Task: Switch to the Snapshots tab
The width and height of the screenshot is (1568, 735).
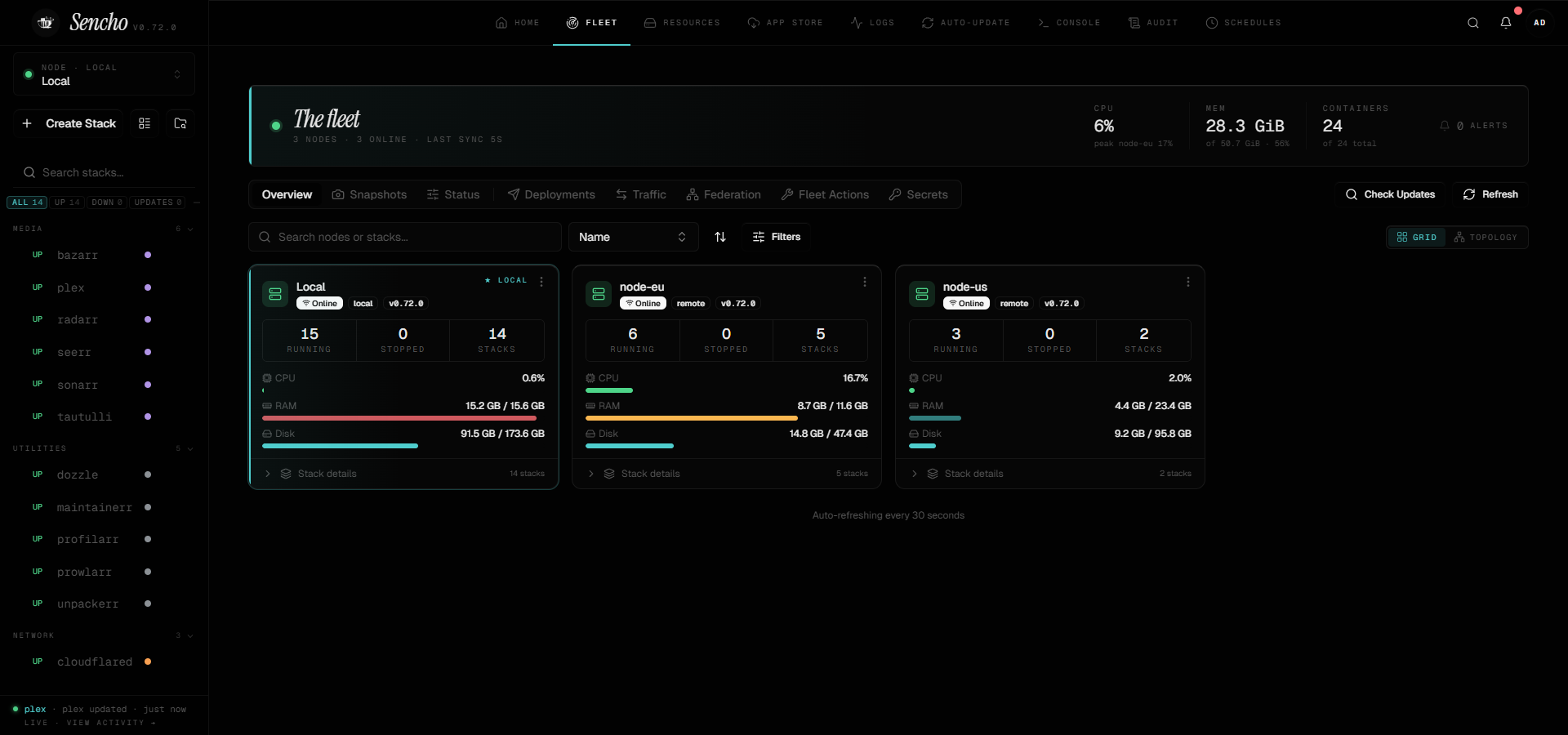Action: (369, 194)
